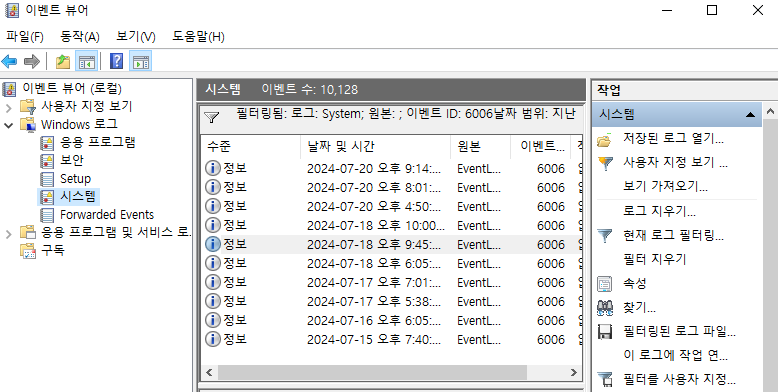Viewport: 778px width, 392px height.
Task: Click the info icon of the 2024-07-15 event row
Action: tap(212, 339)
